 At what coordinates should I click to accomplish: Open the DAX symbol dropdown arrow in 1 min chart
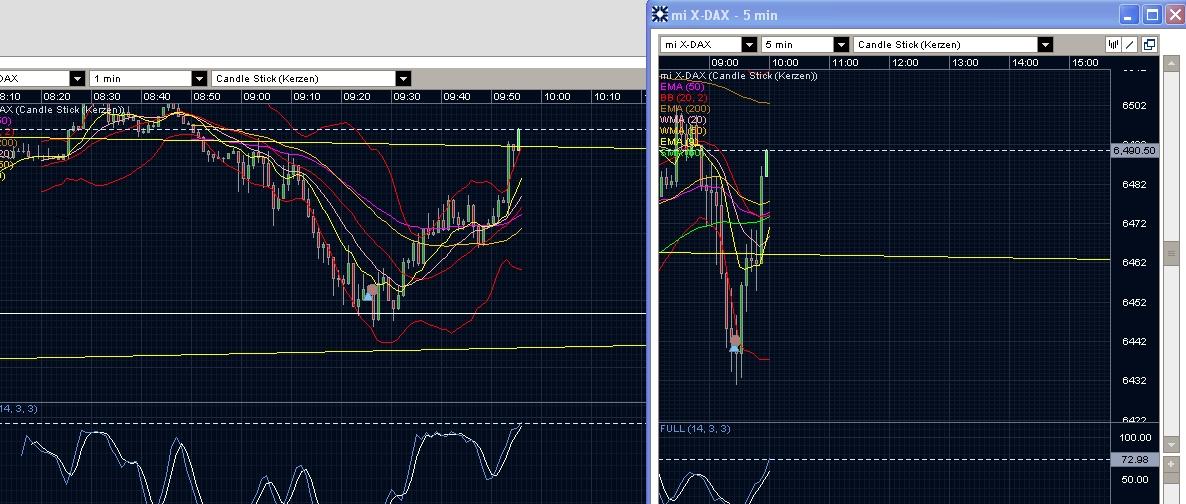click(77, 78)
